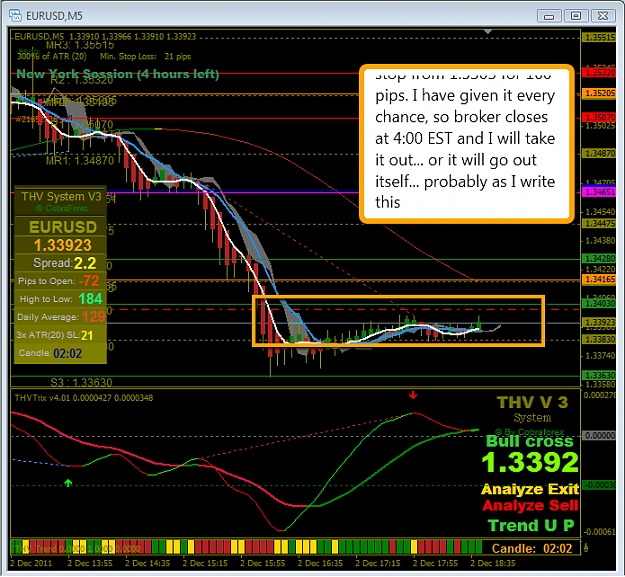Click the 3x ATR(20) SL 21 value
625x577 pixels.
pyautogui.click(x=87, y=336)
